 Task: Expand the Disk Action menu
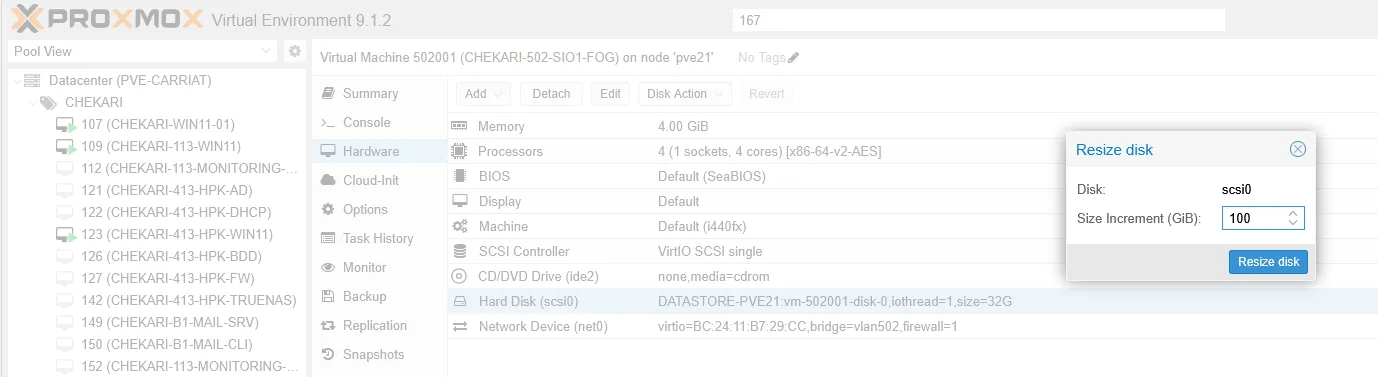pos(685,94)
